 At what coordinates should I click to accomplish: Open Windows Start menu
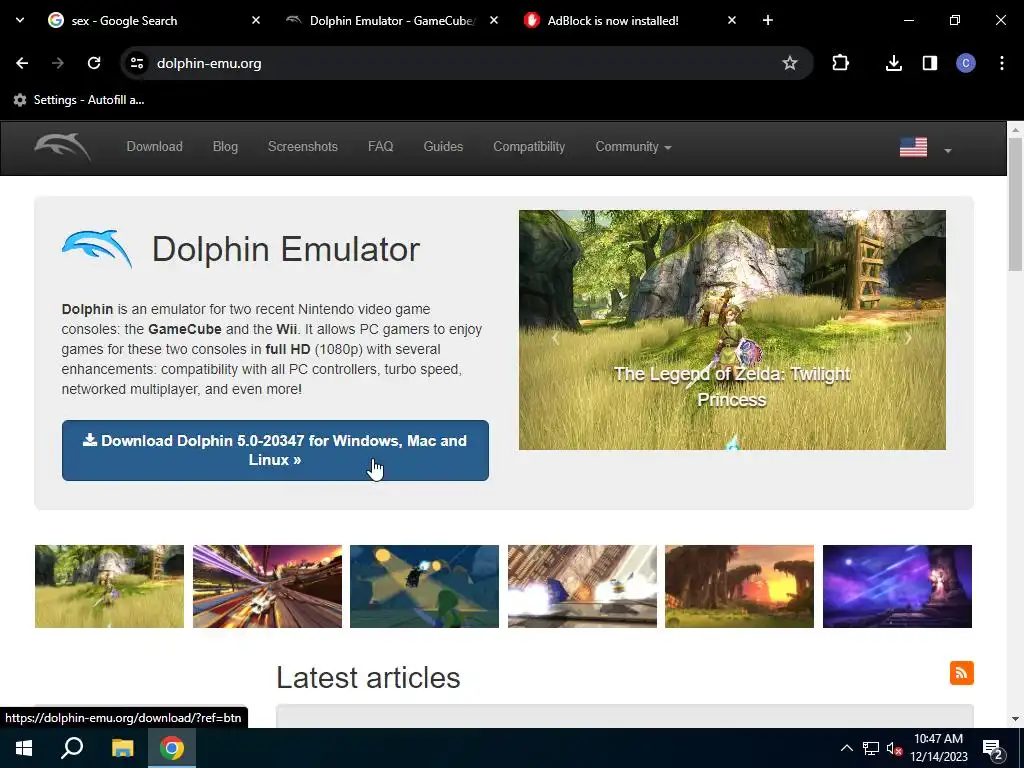tap(24, 748)
